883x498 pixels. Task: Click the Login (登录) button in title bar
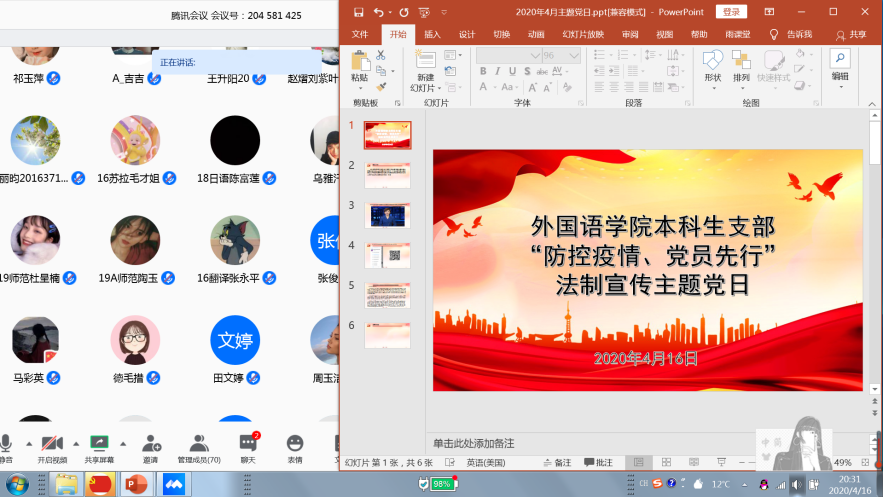pyautogui.click(x=732, y=12)
